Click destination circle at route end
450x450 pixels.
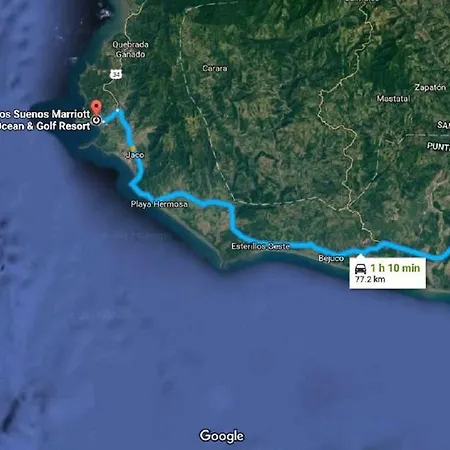97,120
